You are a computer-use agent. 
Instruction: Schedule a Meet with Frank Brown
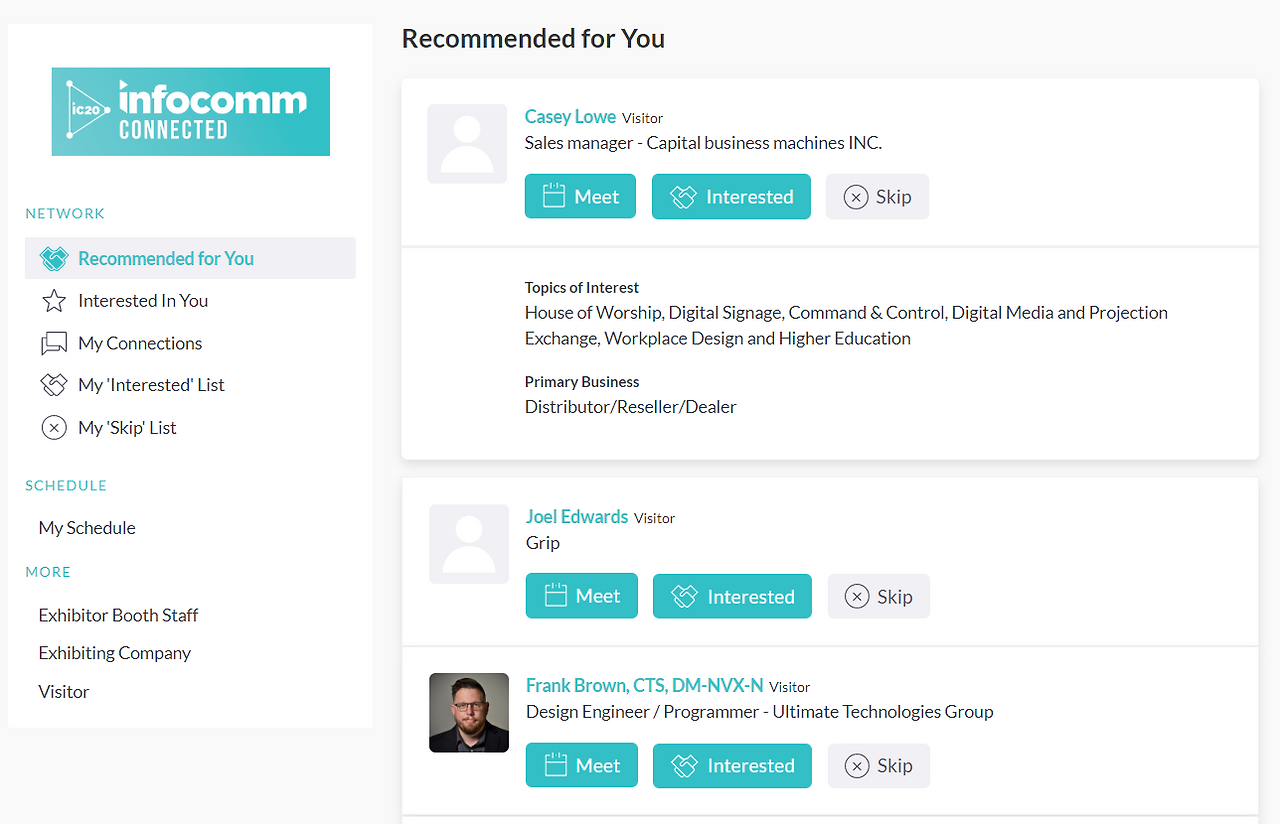click(x=582, y=766)
